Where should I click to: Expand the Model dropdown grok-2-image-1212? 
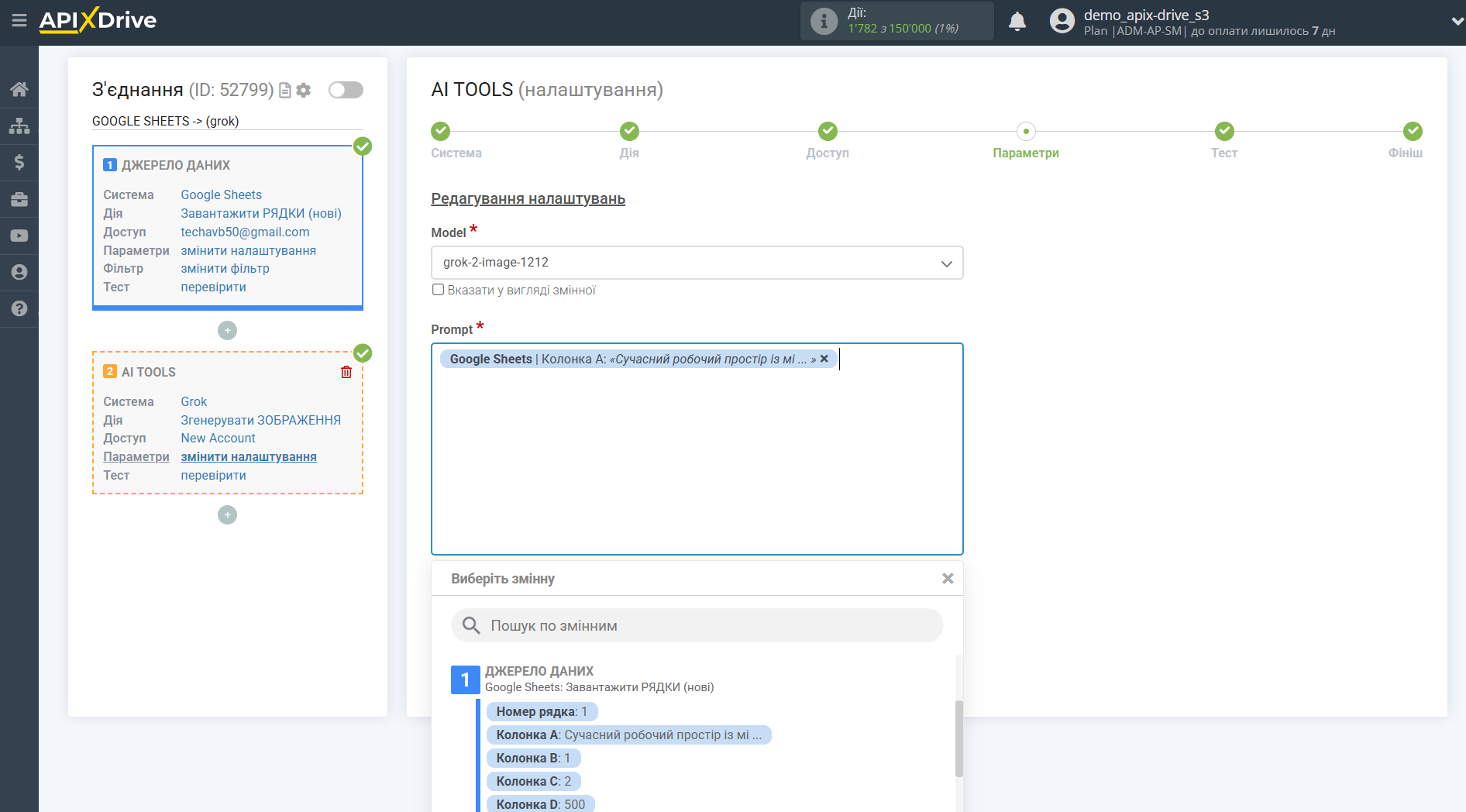pos(697,263)
